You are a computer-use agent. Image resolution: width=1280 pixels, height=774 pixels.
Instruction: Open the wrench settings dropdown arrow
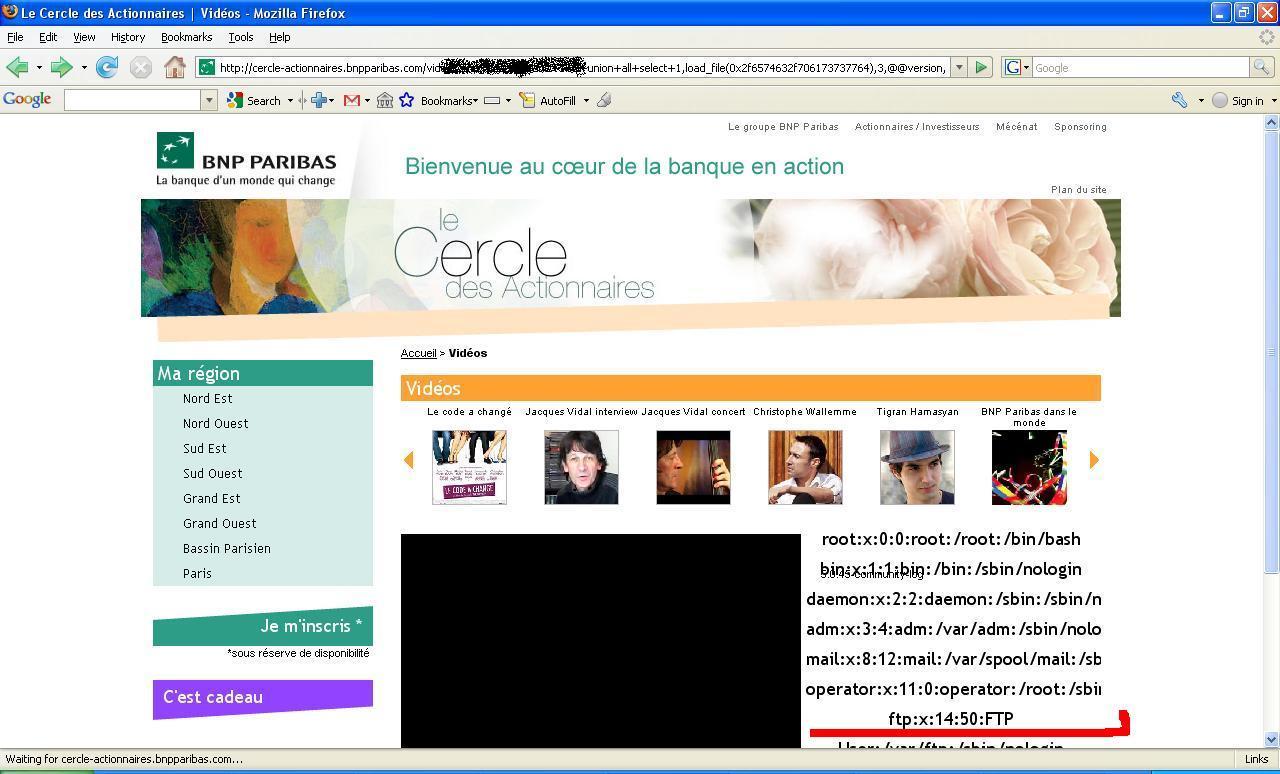1200,100
